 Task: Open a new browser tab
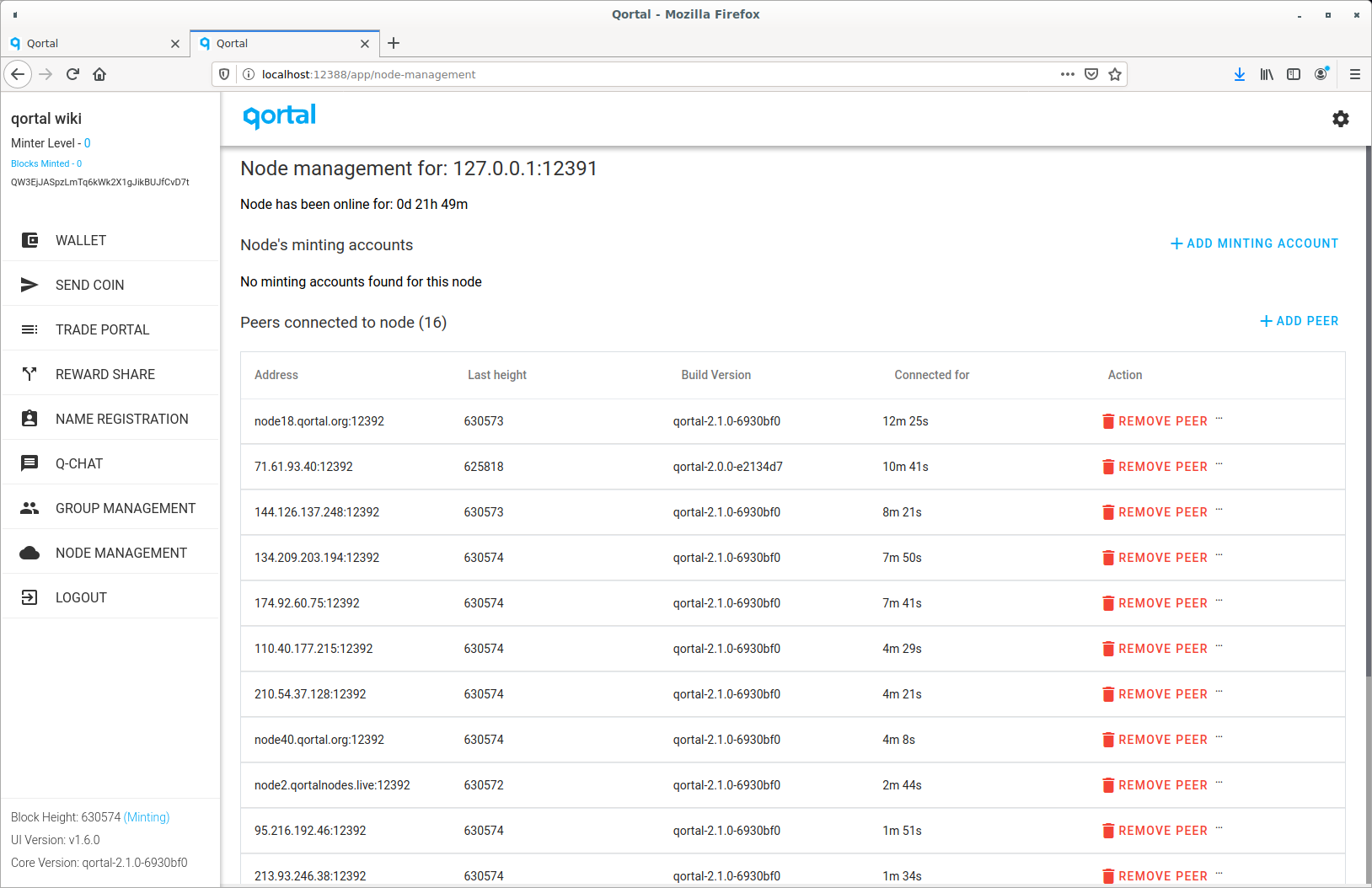pos(394,43)
